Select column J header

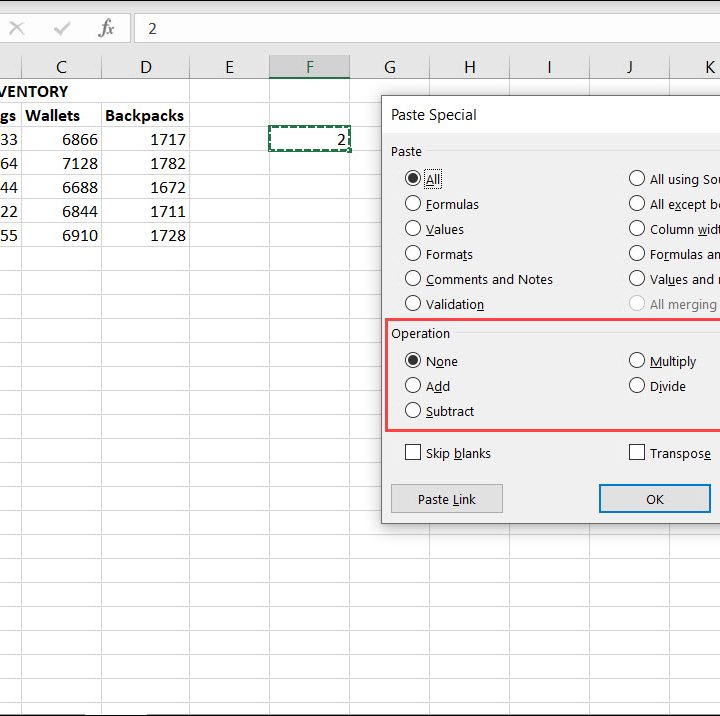[x=629, y=67]
